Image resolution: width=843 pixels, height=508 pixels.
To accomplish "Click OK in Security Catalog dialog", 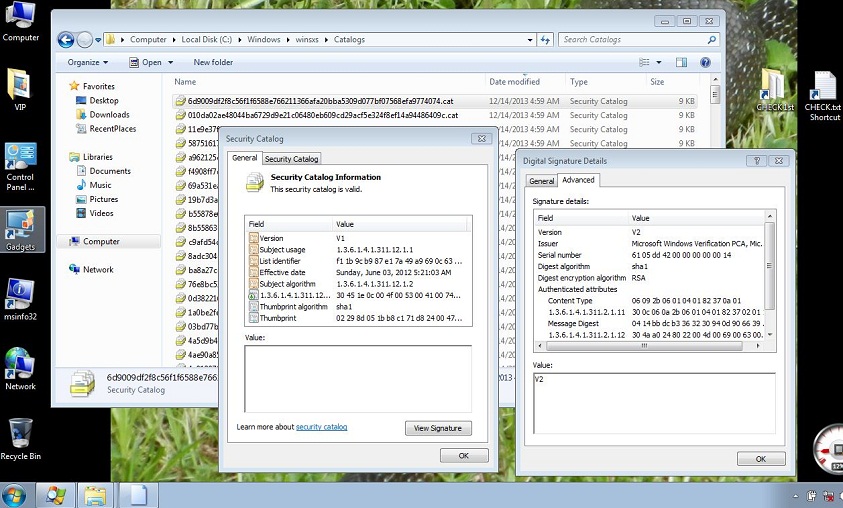I will (x=464, y=456).
